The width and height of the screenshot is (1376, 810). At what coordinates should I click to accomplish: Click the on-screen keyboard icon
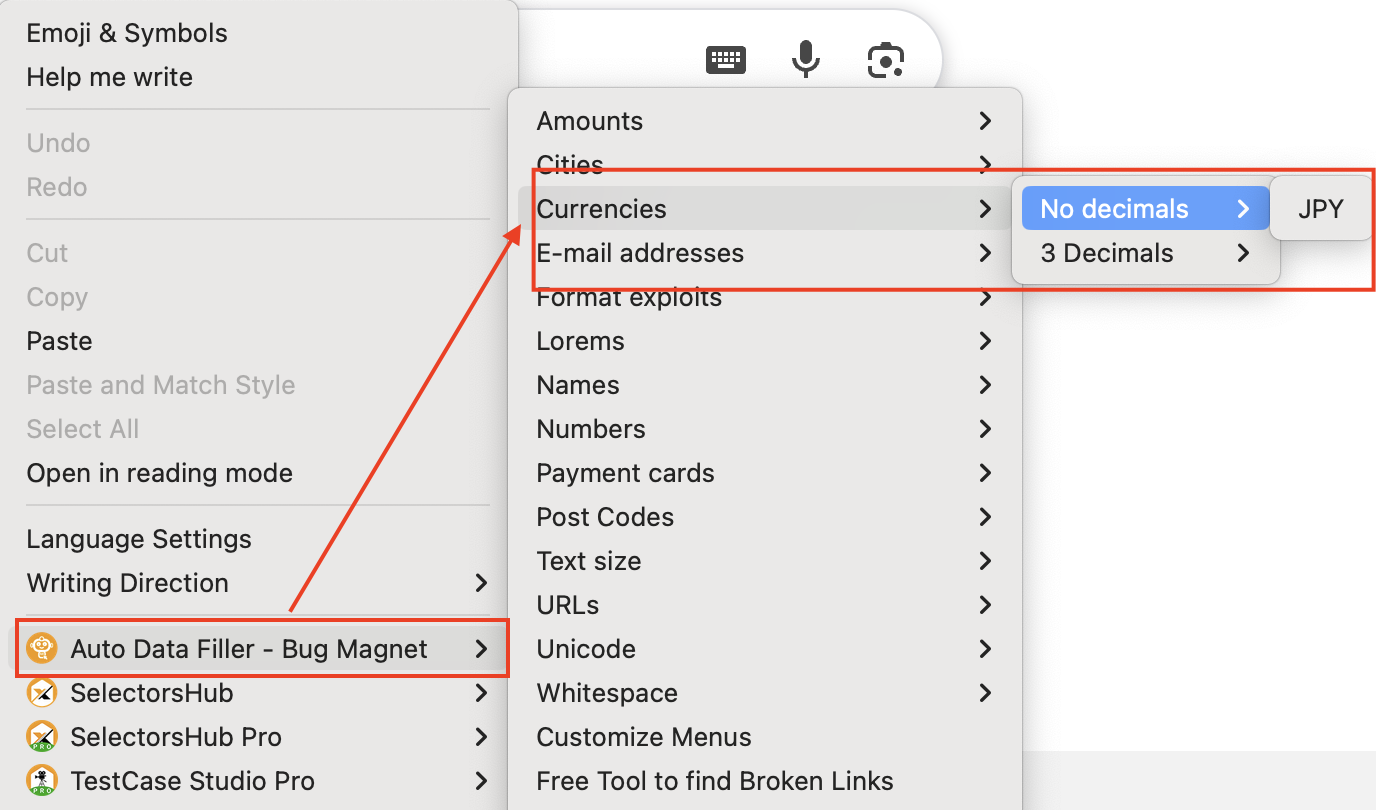[x=726, y=60]
